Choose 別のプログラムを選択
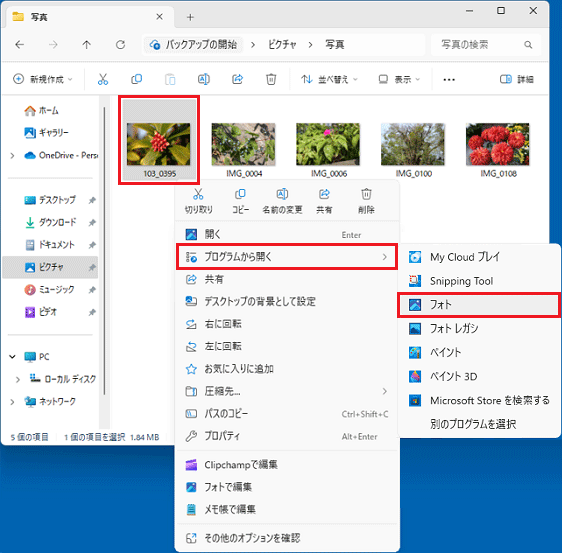Image resolution: width=562 pixels, height=553 pixels. 478,424
